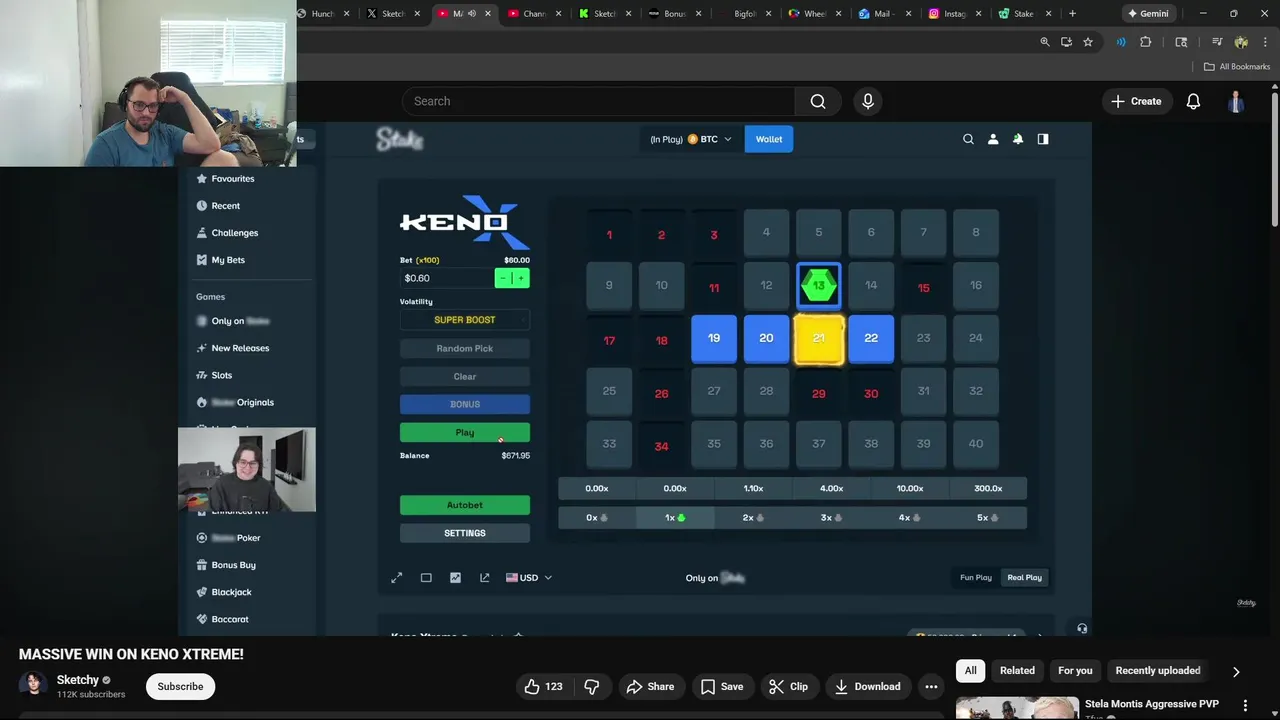Select Fun Play mode
Screen dimensions: 1280x720
(976, 577)
